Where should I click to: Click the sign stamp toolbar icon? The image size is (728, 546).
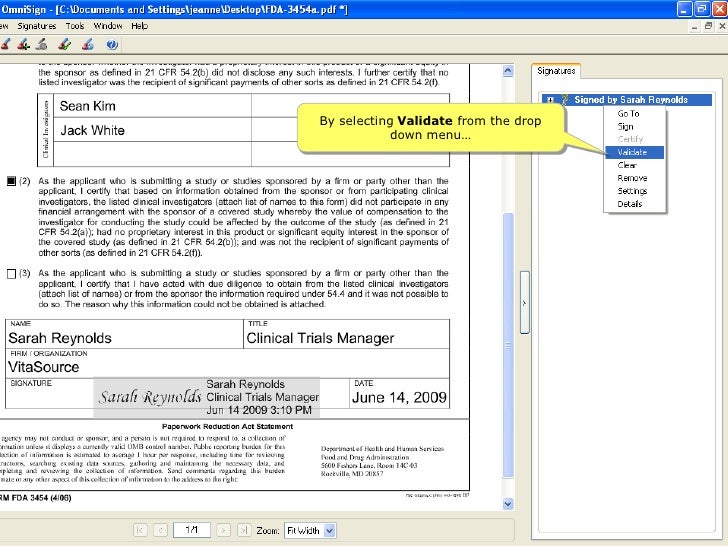pyautogui.click(x=6, y=45)
